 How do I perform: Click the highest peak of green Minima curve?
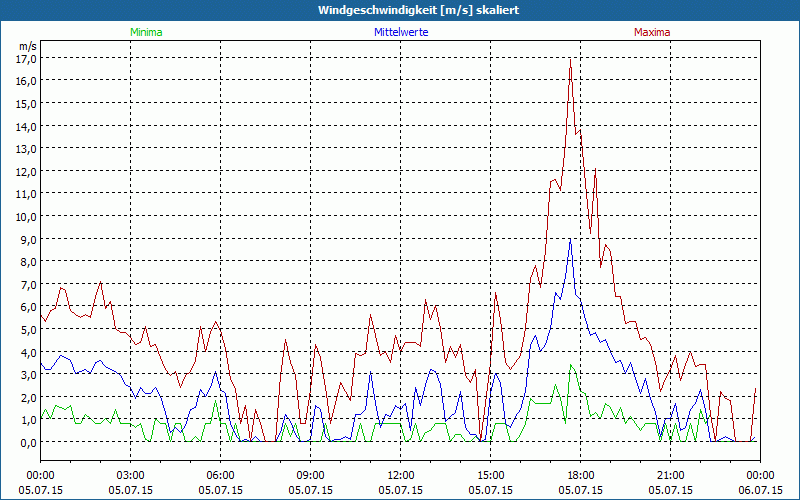click(x=570, y=365)
